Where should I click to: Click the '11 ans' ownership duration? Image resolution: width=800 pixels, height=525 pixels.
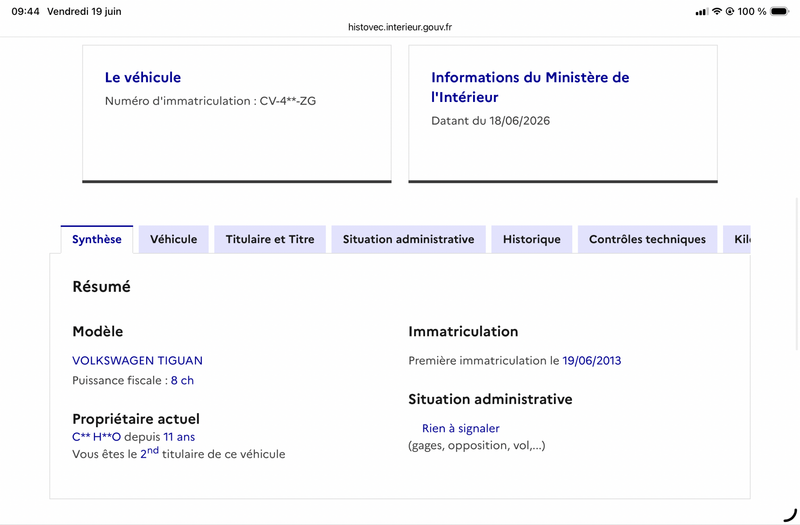click(x=179, y=437)
